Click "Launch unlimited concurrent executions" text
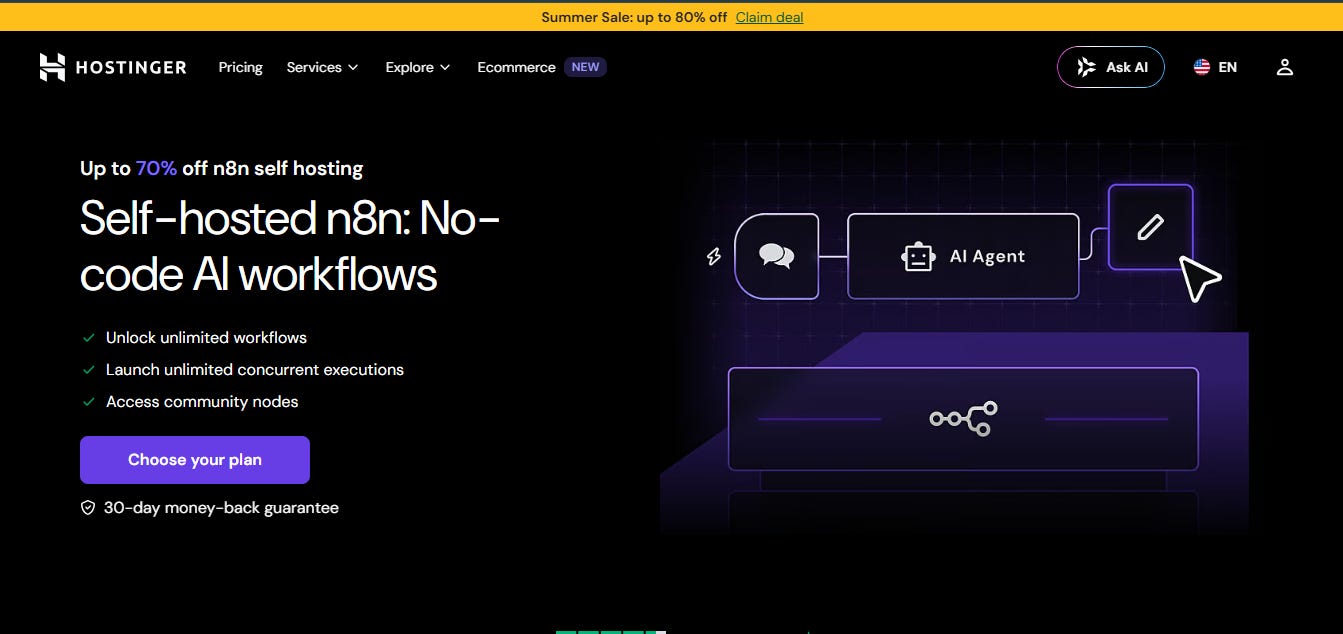Image resolution: width=1343 pixels, height=634 pixels. 255,370
